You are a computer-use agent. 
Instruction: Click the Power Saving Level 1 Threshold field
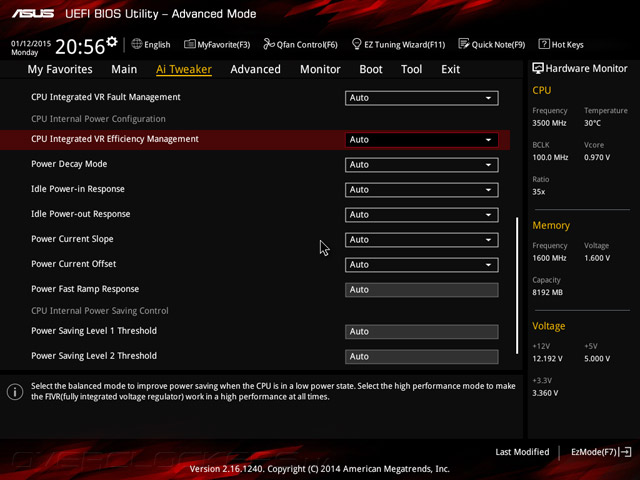coord(422,331)
